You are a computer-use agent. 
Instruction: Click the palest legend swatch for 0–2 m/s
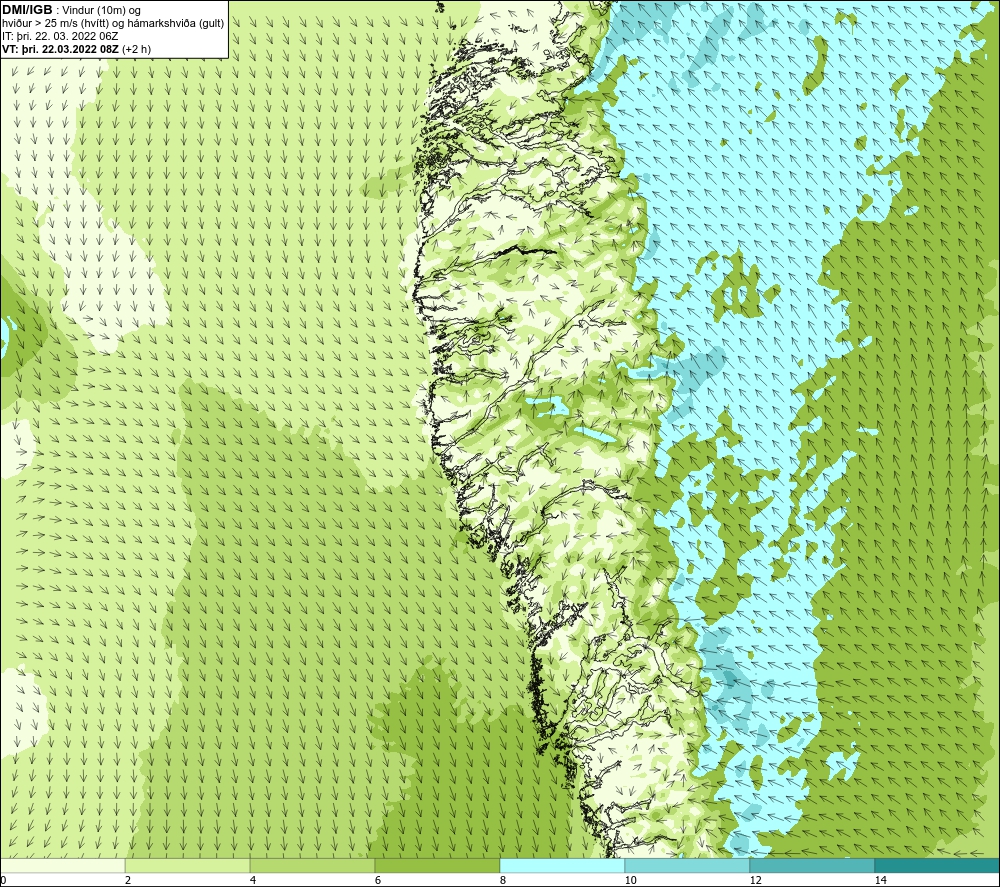pyautogui.click(x=62, y=865)
